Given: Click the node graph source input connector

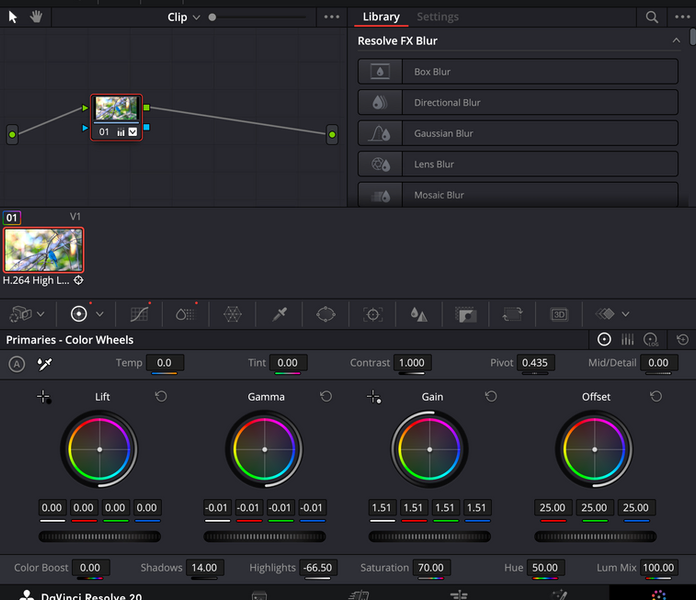Looking at the screenshot, I should (12, 134).
